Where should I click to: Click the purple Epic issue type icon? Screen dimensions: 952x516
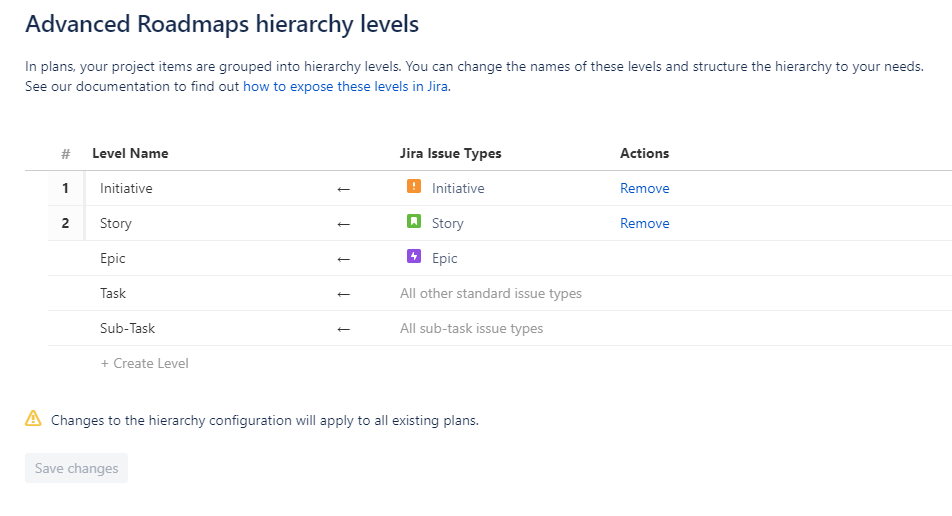414,257
